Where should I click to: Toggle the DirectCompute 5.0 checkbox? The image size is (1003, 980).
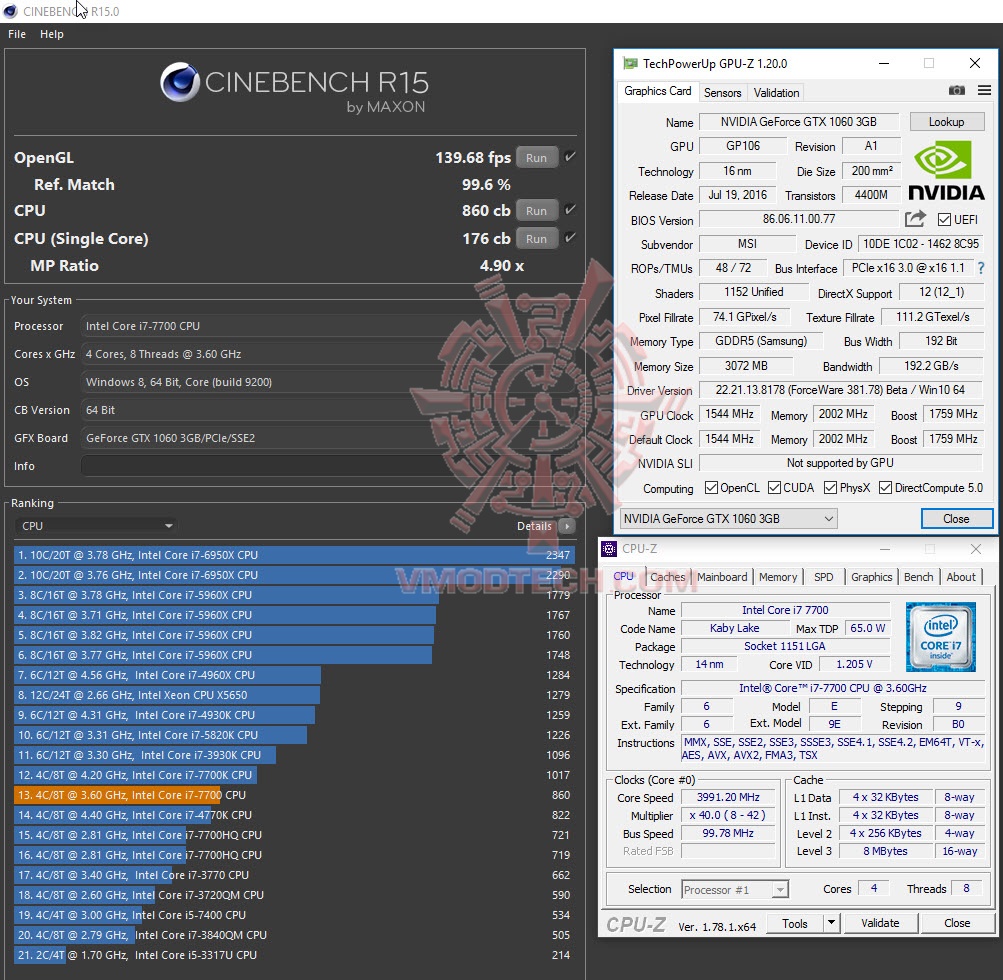click(885, 488)
